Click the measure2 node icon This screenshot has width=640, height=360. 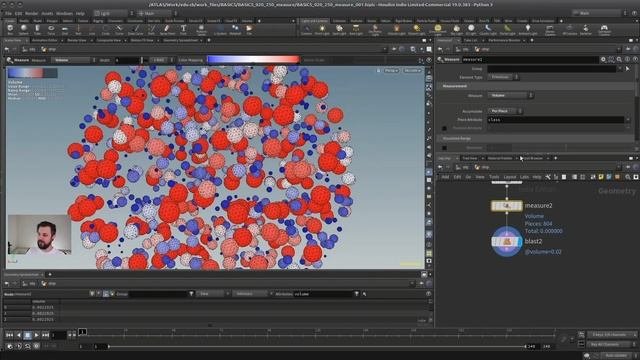(507, 206)
